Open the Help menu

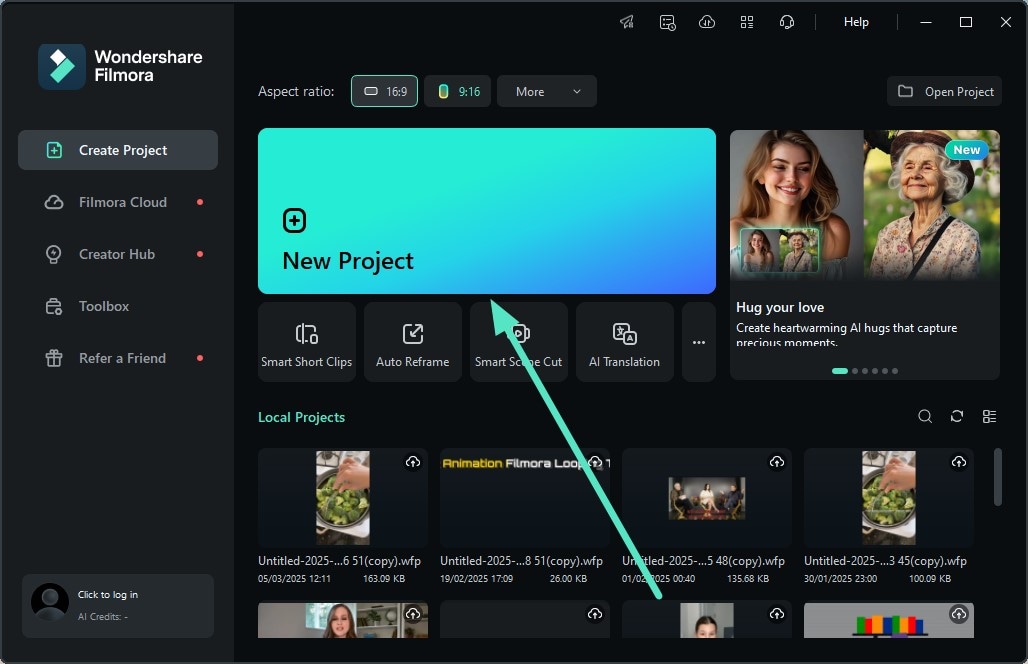click(856, 22)
